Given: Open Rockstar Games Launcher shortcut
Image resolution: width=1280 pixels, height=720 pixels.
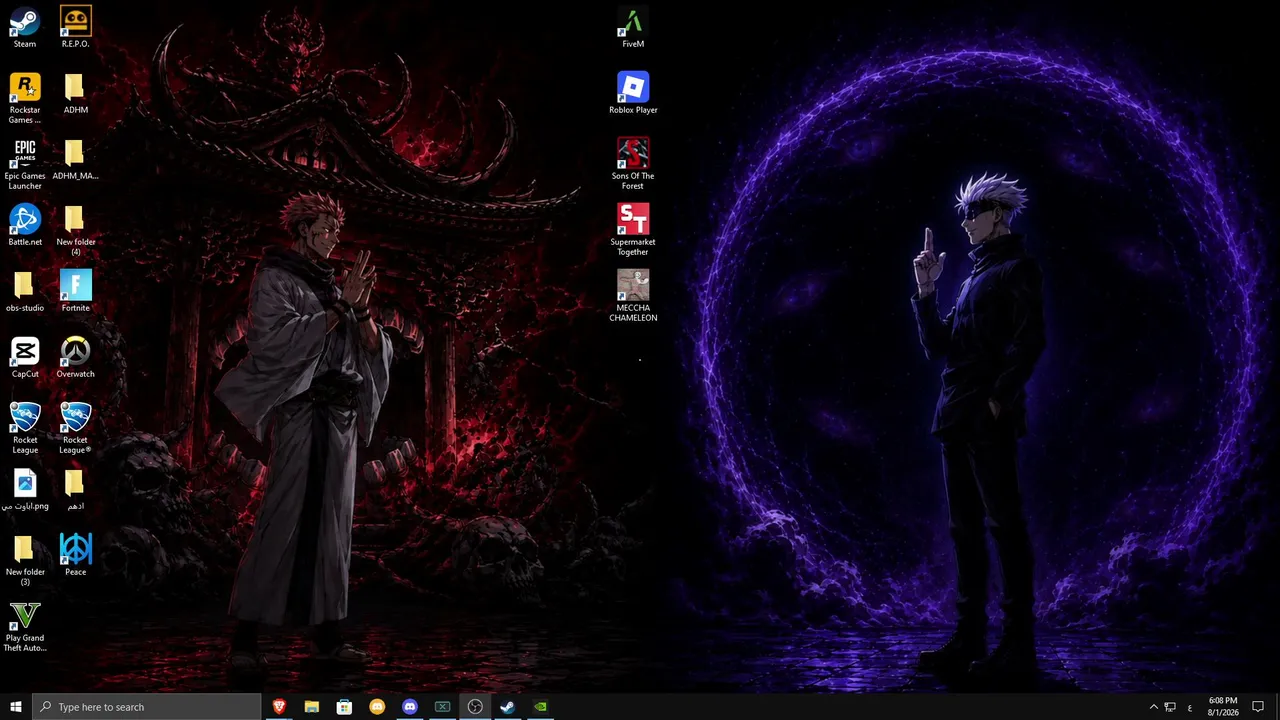Looking at the screenshot, I should 25,98.
